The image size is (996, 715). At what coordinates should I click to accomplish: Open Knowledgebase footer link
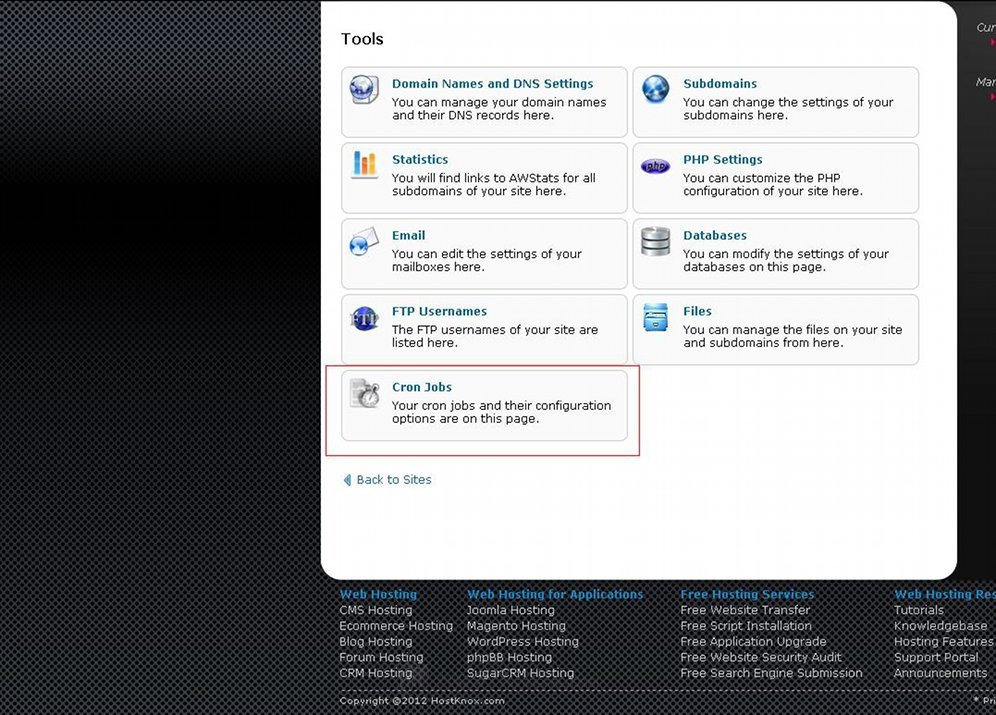coord(940,626)
